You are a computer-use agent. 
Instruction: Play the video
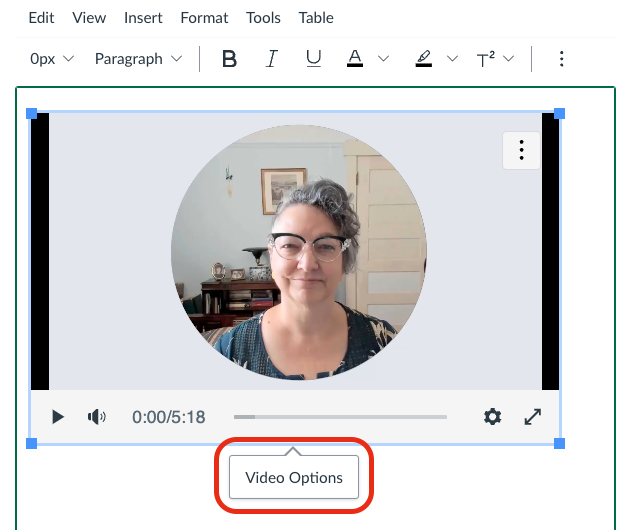point(58,417)
